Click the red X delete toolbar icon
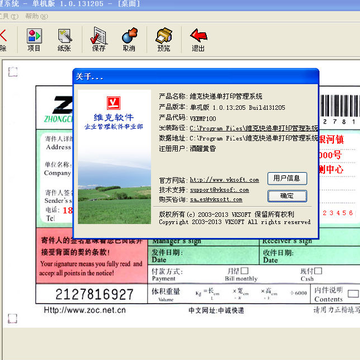 click(x=3, y=40)
